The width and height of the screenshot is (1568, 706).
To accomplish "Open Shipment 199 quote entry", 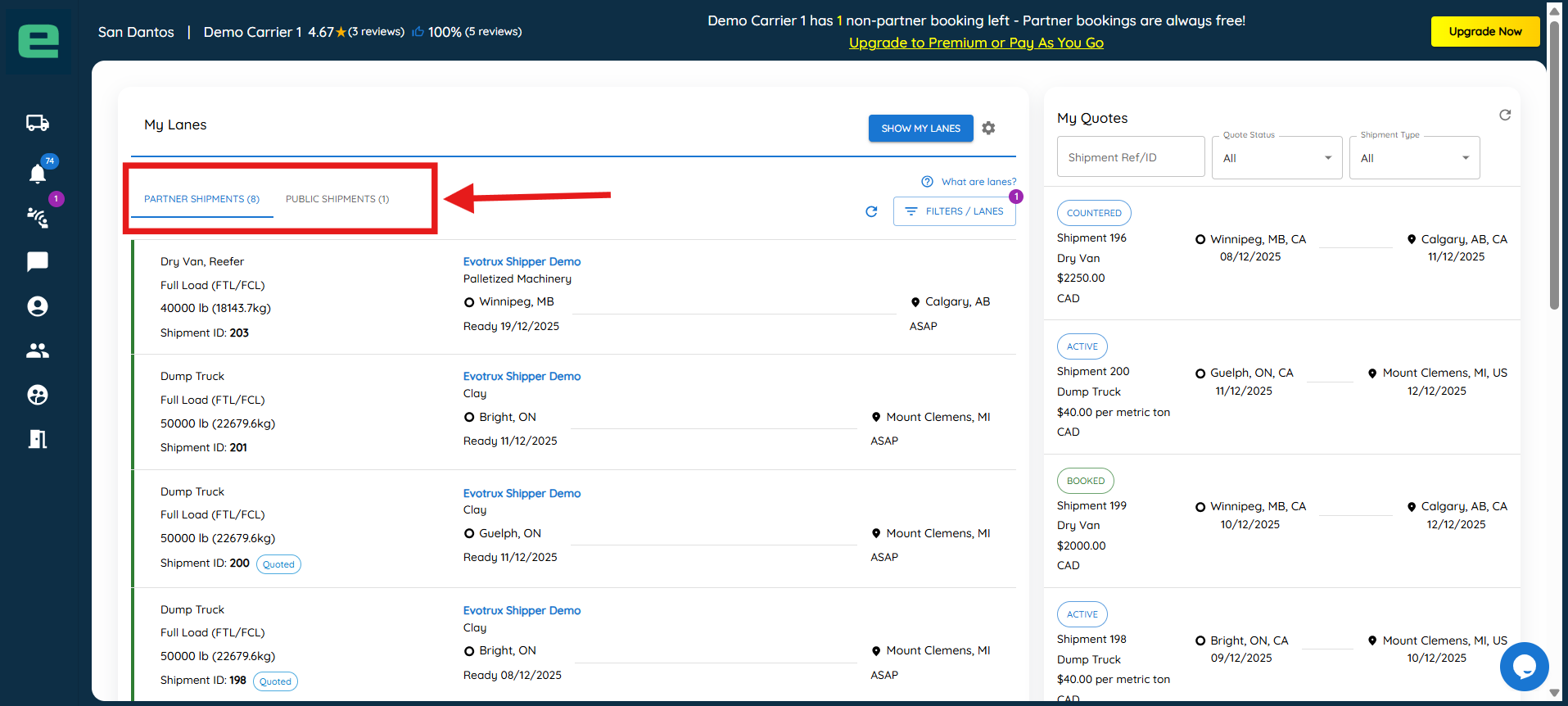I will point(1282,521).
